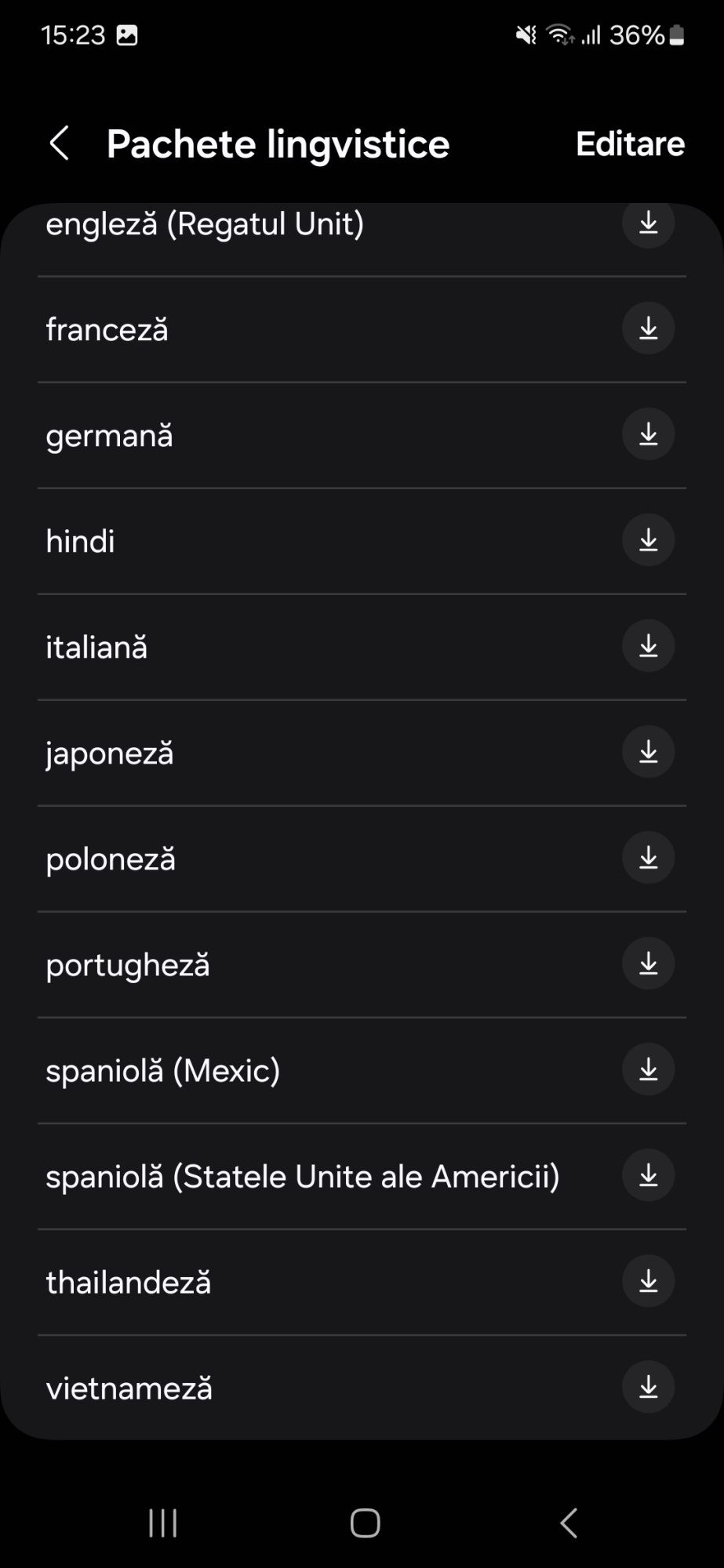Download the japoneză language pack
Image resolution: width=724 pixels, height=1568 pixels.
648,752
